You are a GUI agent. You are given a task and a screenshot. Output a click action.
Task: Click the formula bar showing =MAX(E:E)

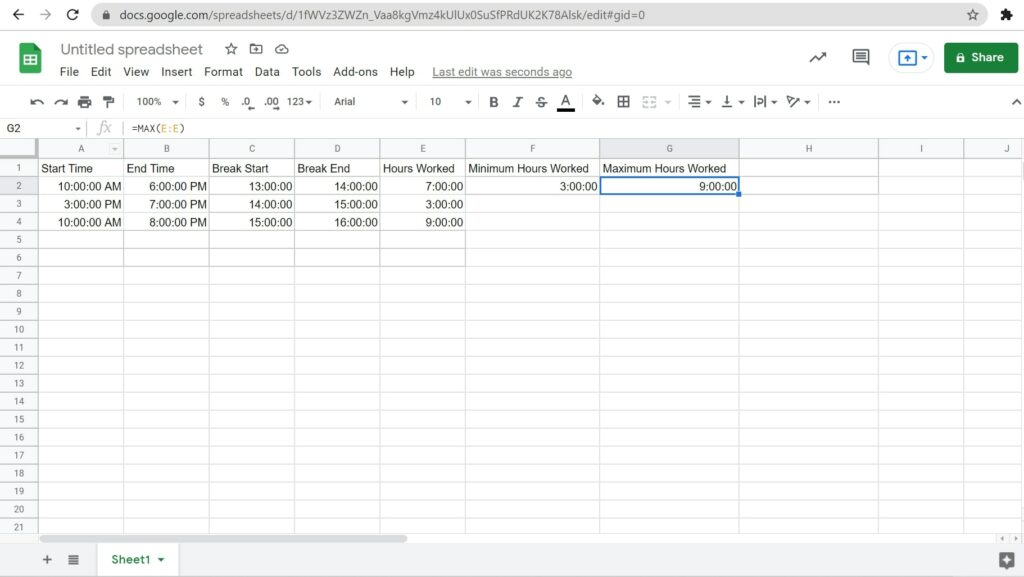pos(400,128)
